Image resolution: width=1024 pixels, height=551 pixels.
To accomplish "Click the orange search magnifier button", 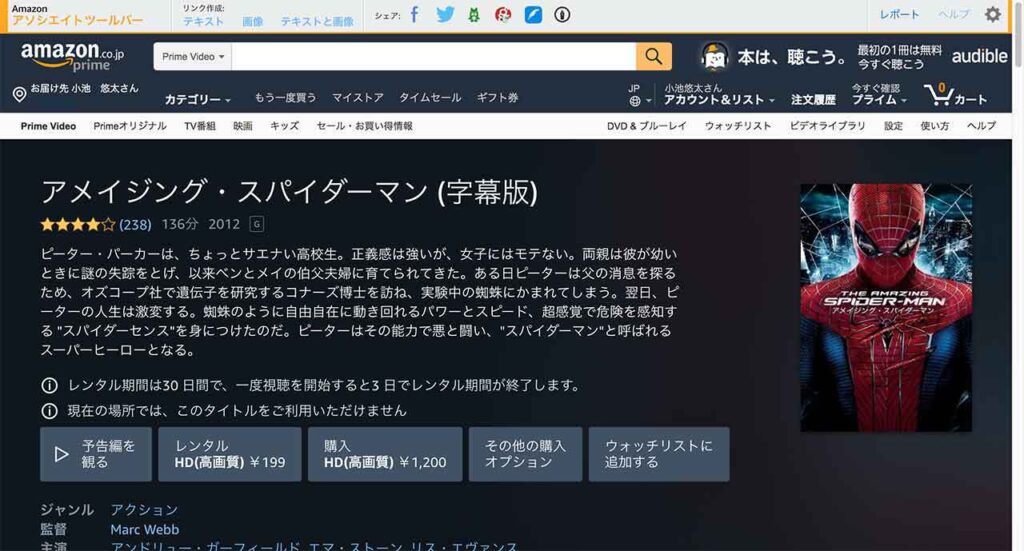I will point(653,57).
